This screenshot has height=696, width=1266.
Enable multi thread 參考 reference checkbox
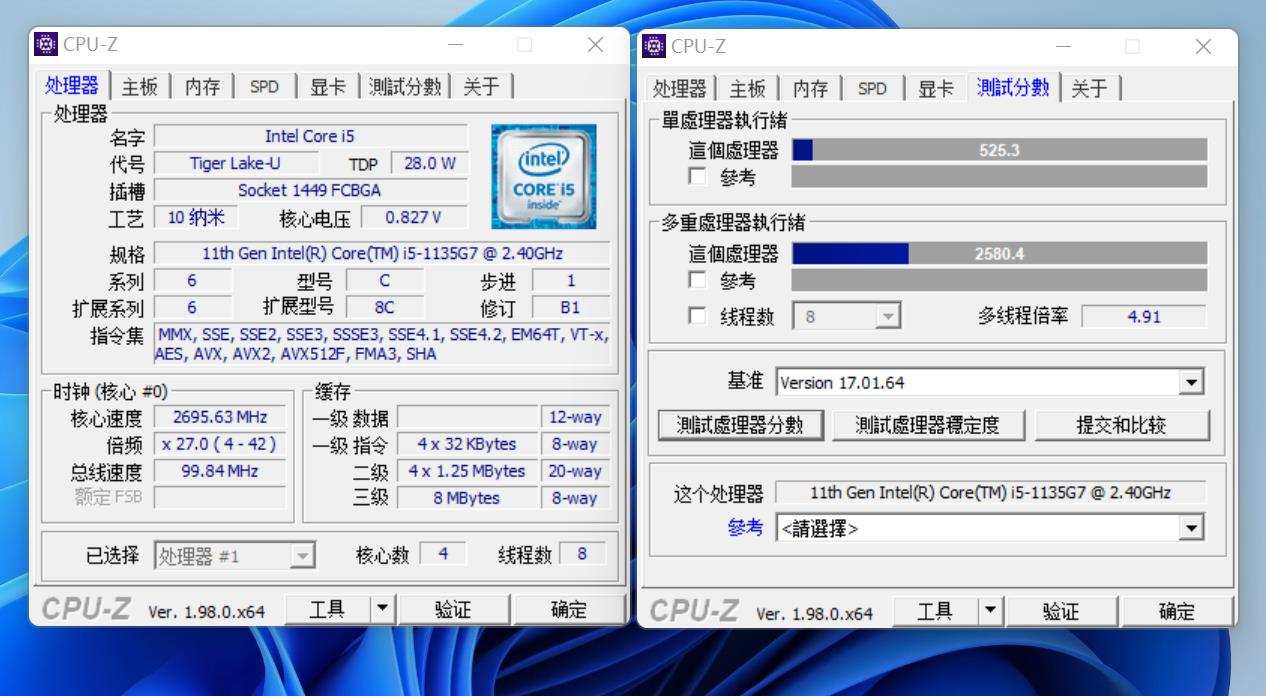[699, 281]
